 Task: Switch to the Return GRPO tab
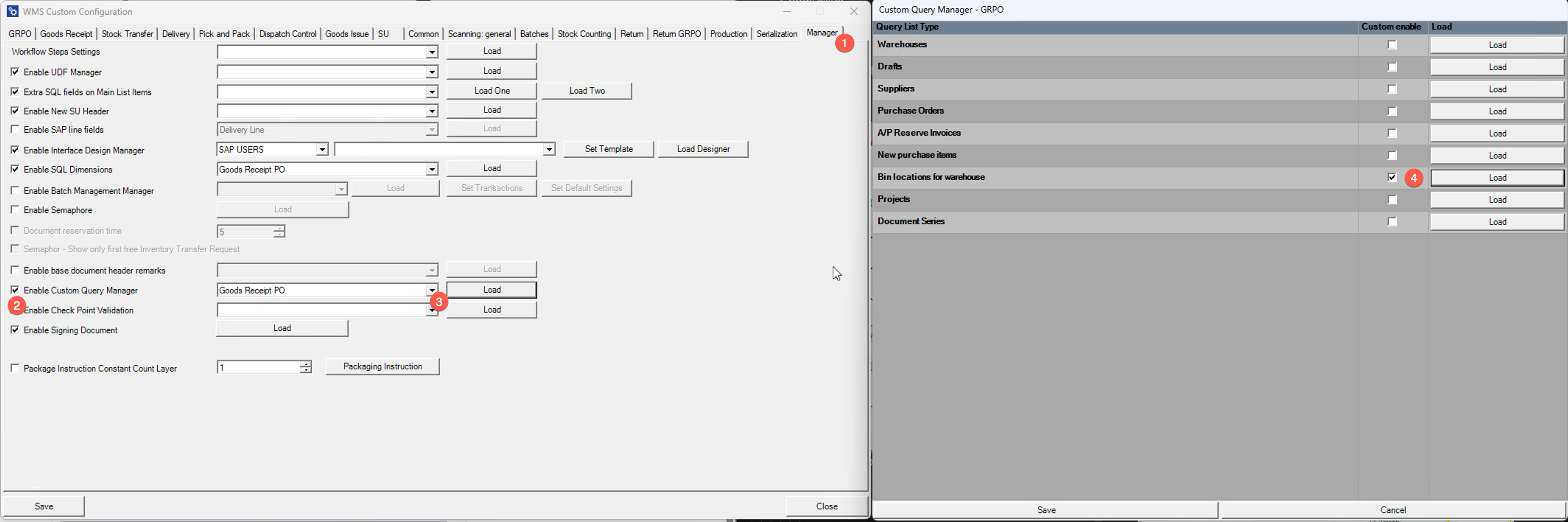(x=676, y=34)
